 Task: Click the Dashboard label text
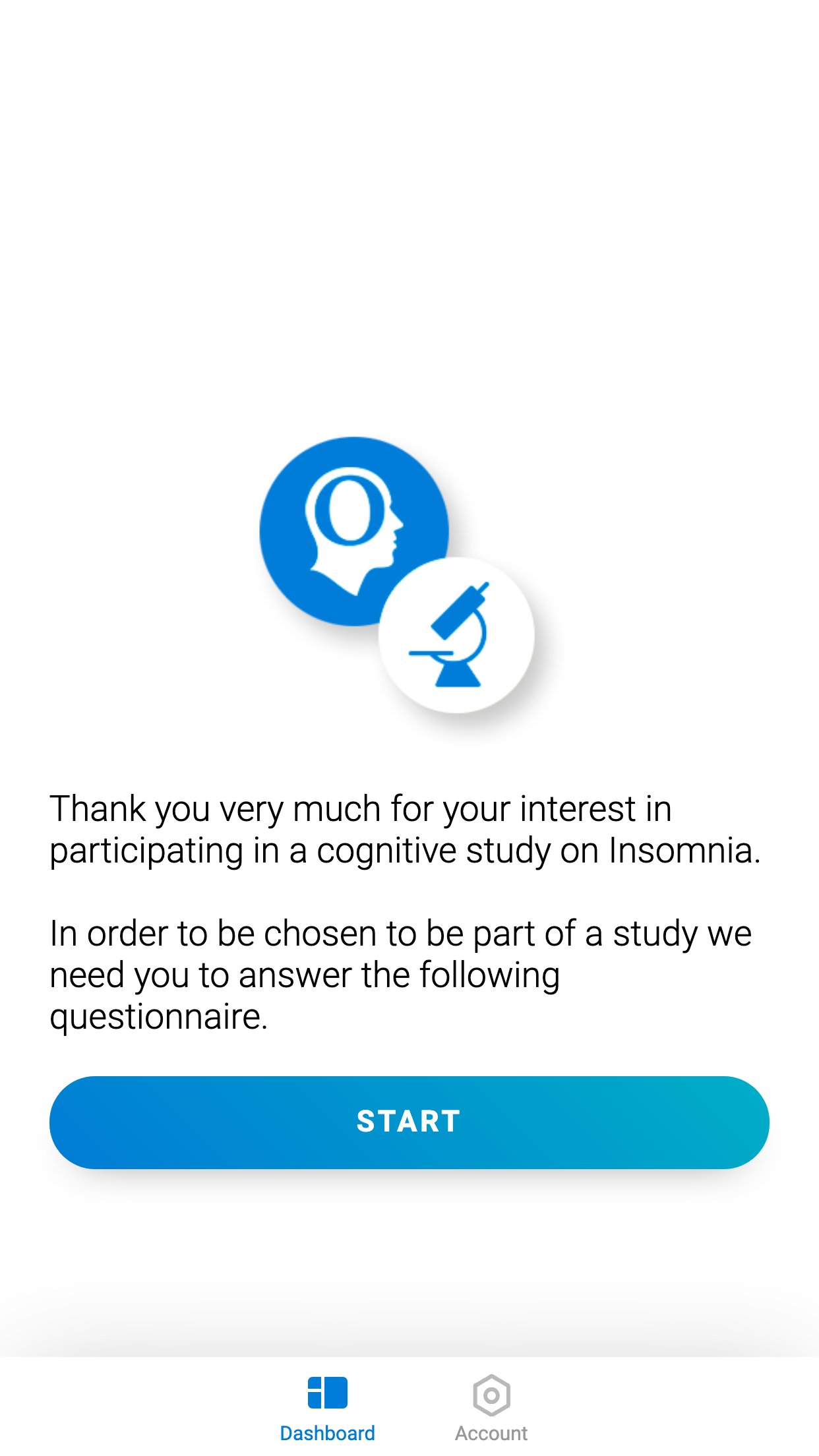pyautogui.click(x=327, y=1434)
